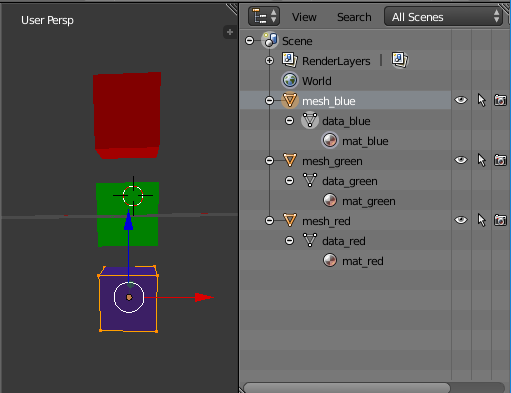Image resolution: width=511 pixels, height=393 pixels.
Task: Click the data_green mesh data icon
Action: pyautogui.click(x=310, y=180)
